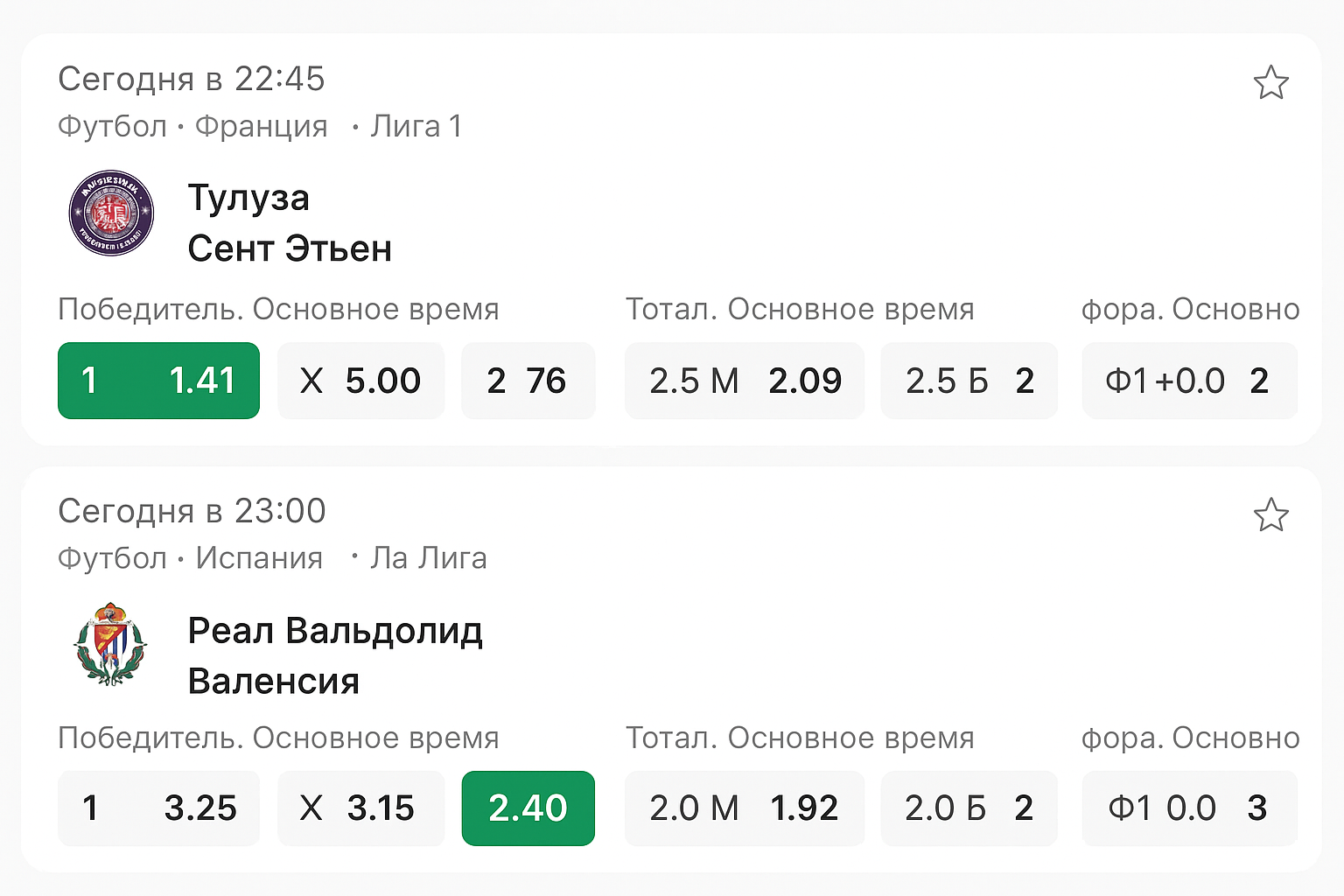Viewport: 1344px width, 896px height.
Task: Pick handicap Ф1 0.0 for Реал Вальдолид
Action: [1189, 808]
